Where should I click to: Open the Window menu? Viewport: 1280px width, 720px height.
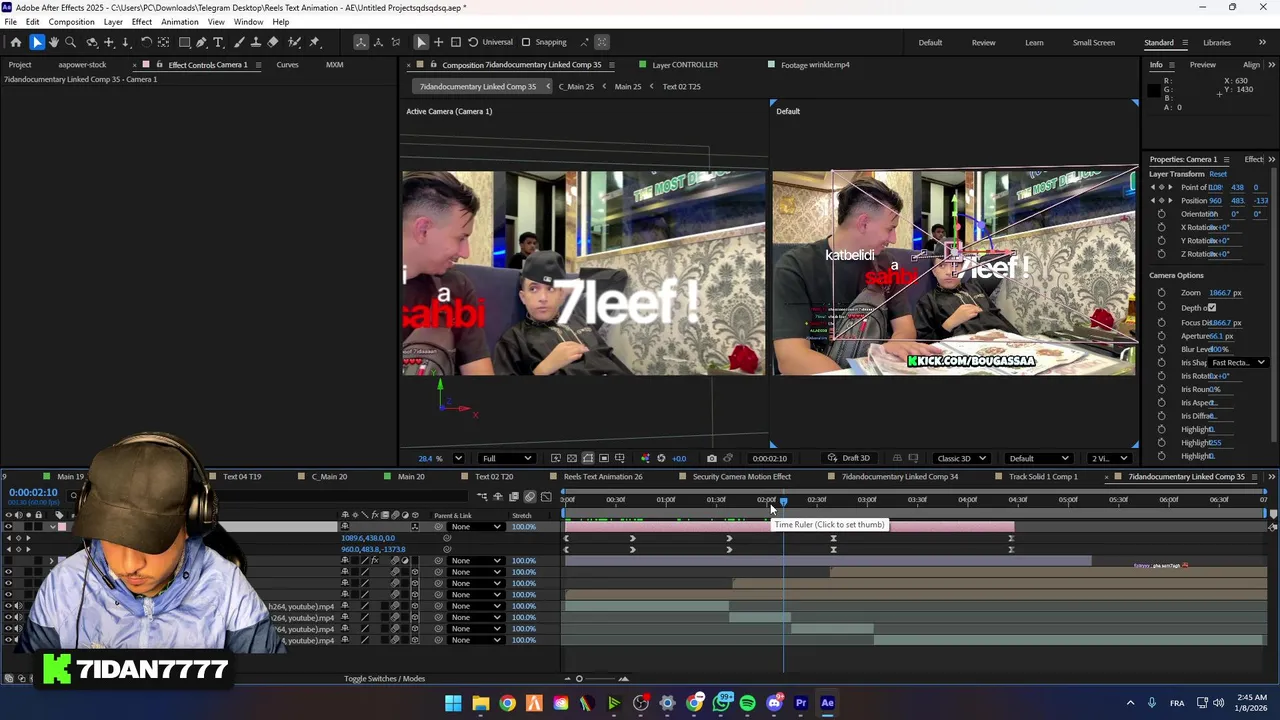248,22
